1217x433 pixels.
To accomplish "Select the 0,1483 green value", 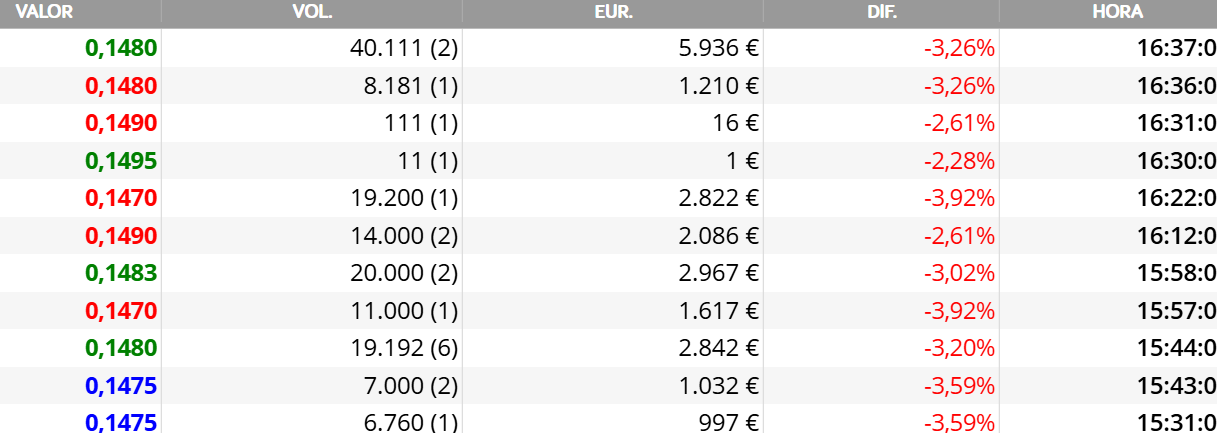I will [x=122, y=273].
